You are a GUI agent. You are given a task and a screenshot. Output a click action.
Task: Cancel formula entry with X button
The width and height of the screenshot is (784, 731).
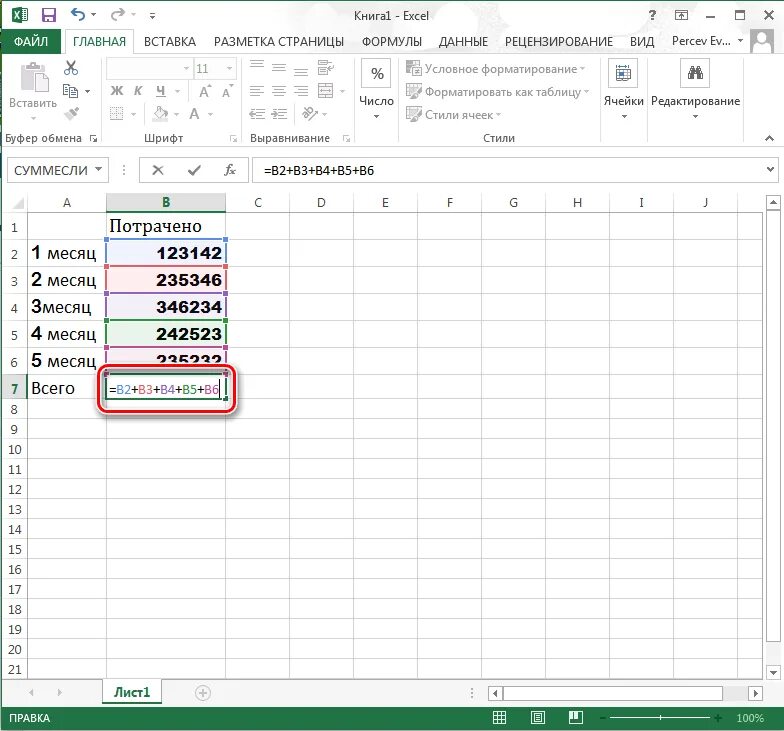tap(158, 170)
